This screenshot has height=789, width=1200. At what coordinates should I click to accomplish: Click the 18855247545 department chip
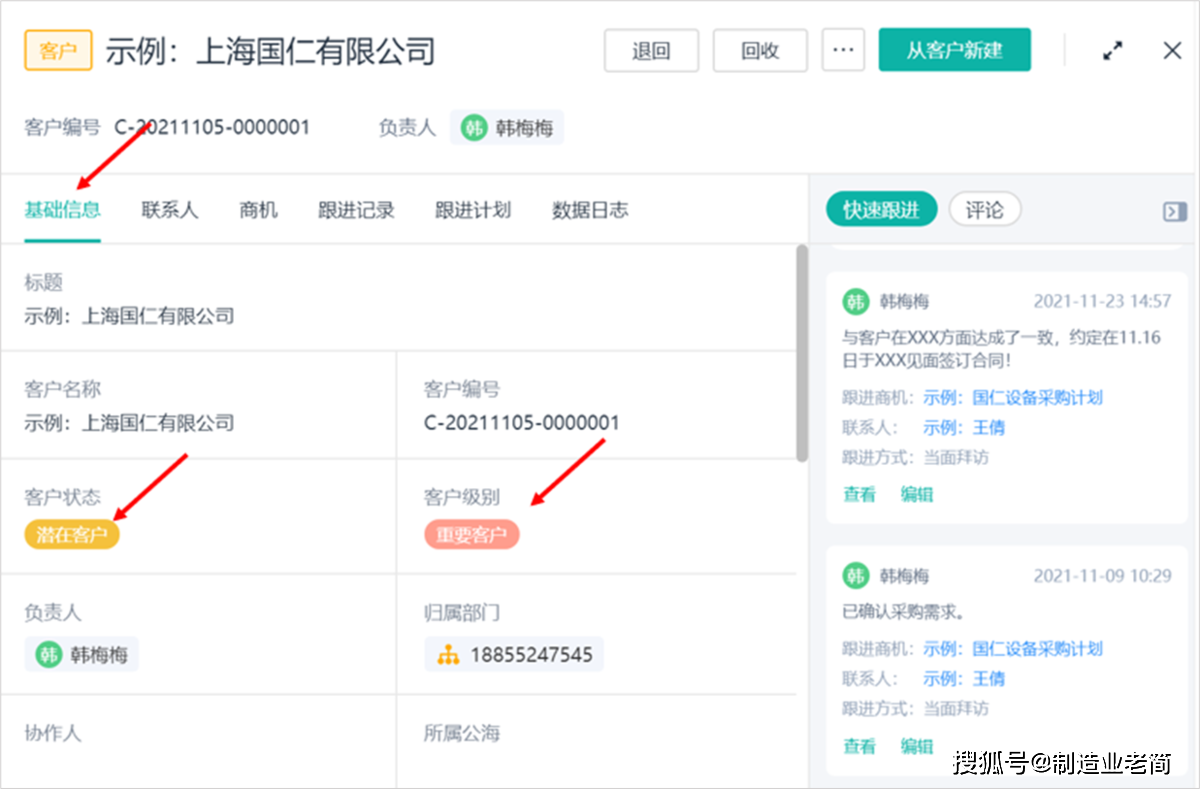(514, 655)
